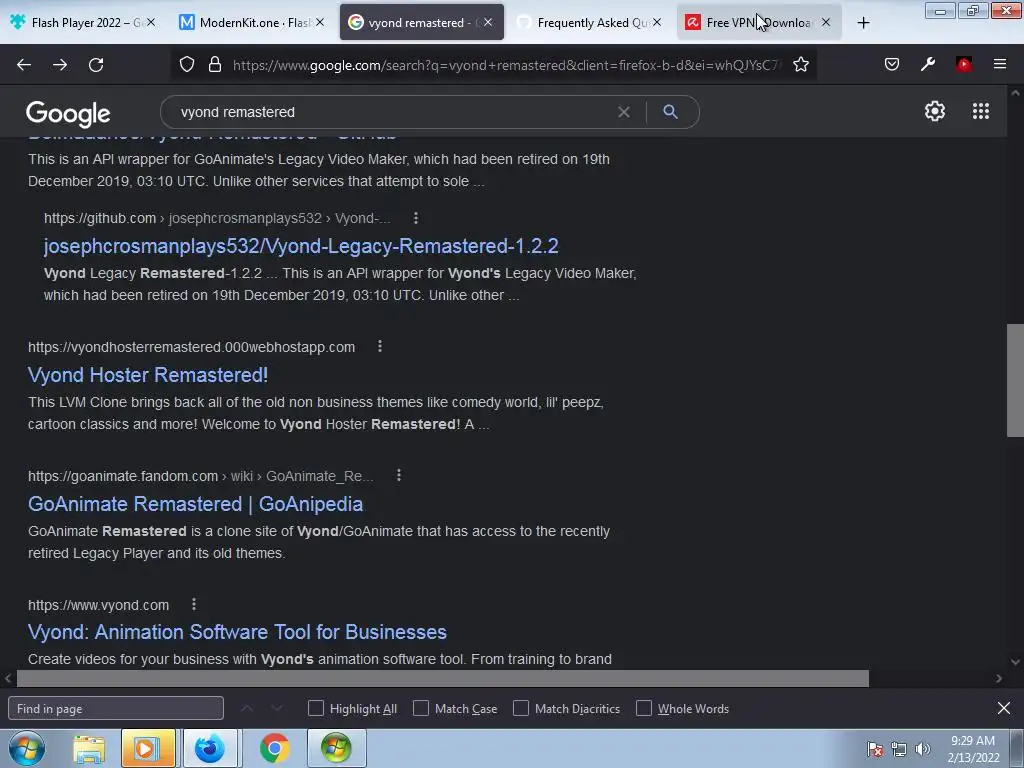Show site security padlock information
1024x768 pixels.
coord(215,65)
